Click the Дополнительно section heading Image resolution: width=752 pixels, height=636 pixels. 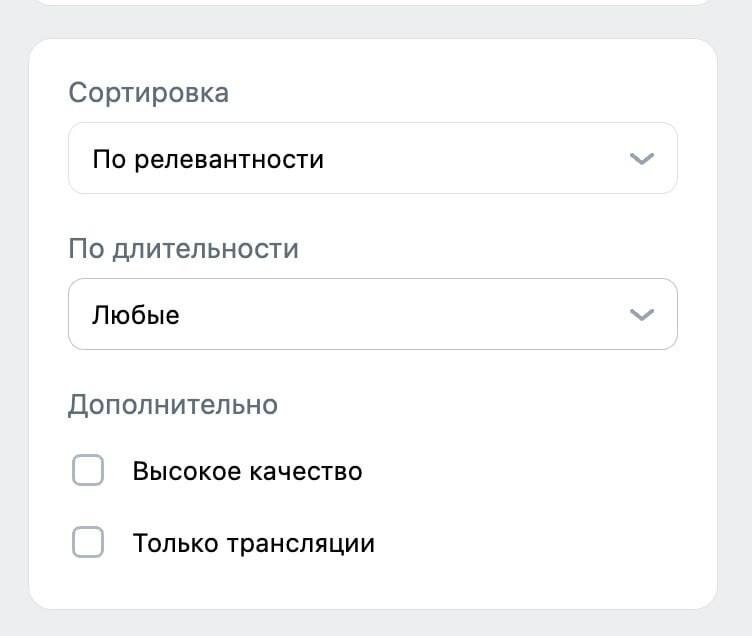173,405
